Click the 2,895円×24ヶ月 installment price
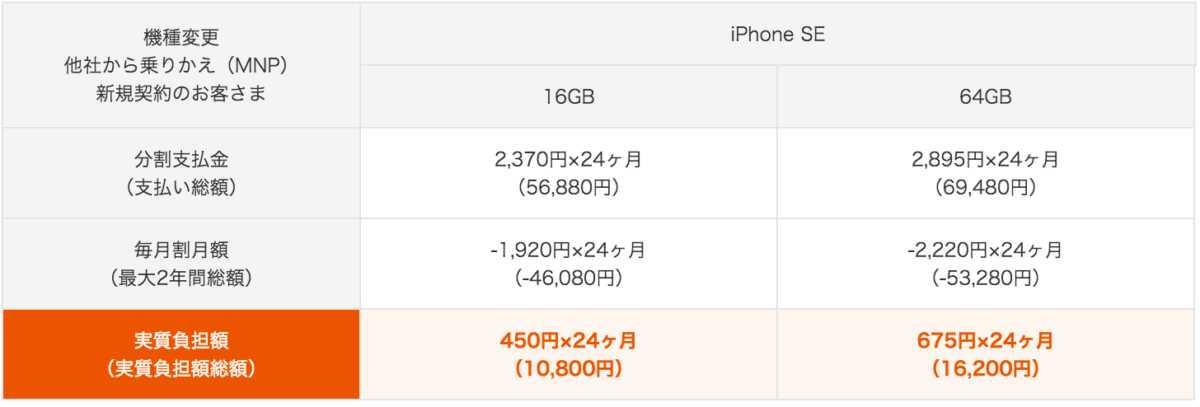This screenshot has width=1200, height=407. click(985, 159)
